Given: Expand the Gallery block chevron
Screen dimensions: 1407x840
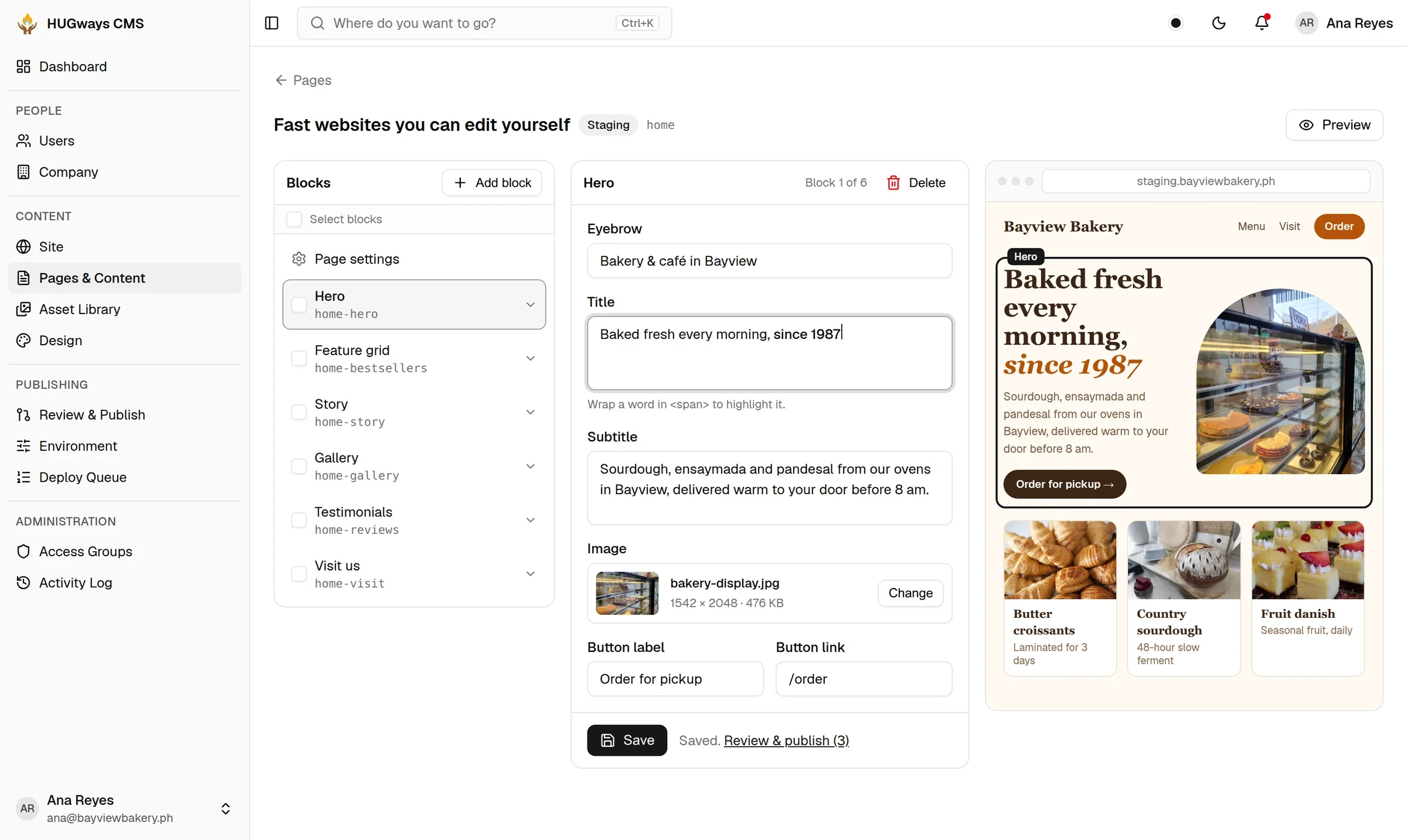Looking at the screenshot, I should pos(531,467).
